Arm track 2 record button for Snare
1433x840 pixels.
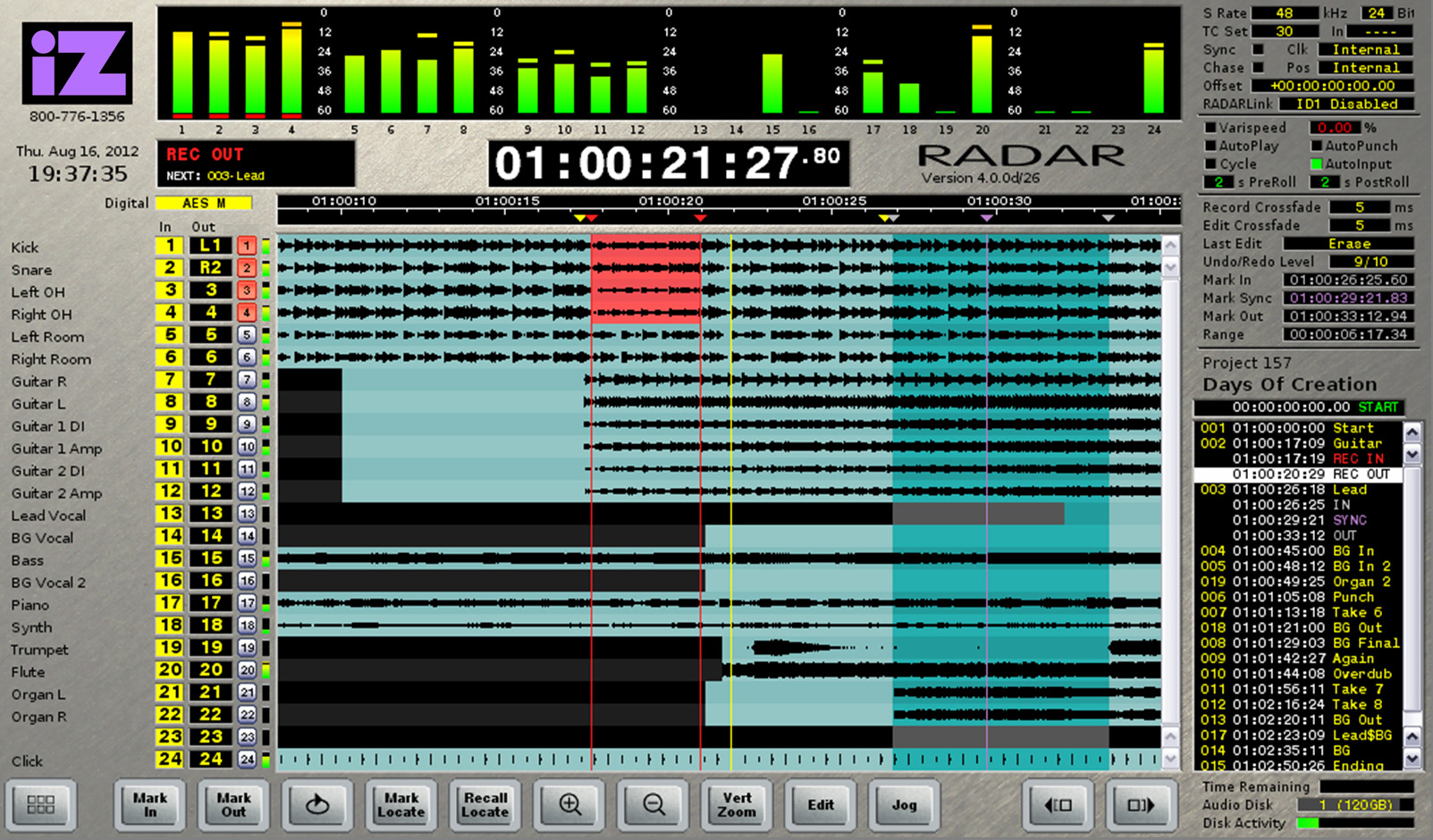coord(247,268)
